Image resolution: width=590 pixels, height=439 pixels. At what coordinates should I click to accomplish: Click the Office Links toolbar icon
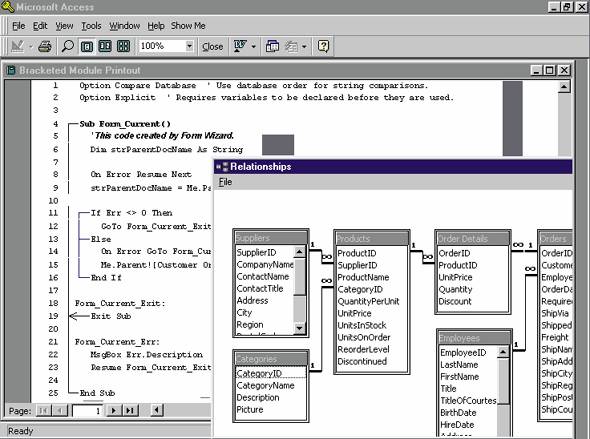[240, 46]
